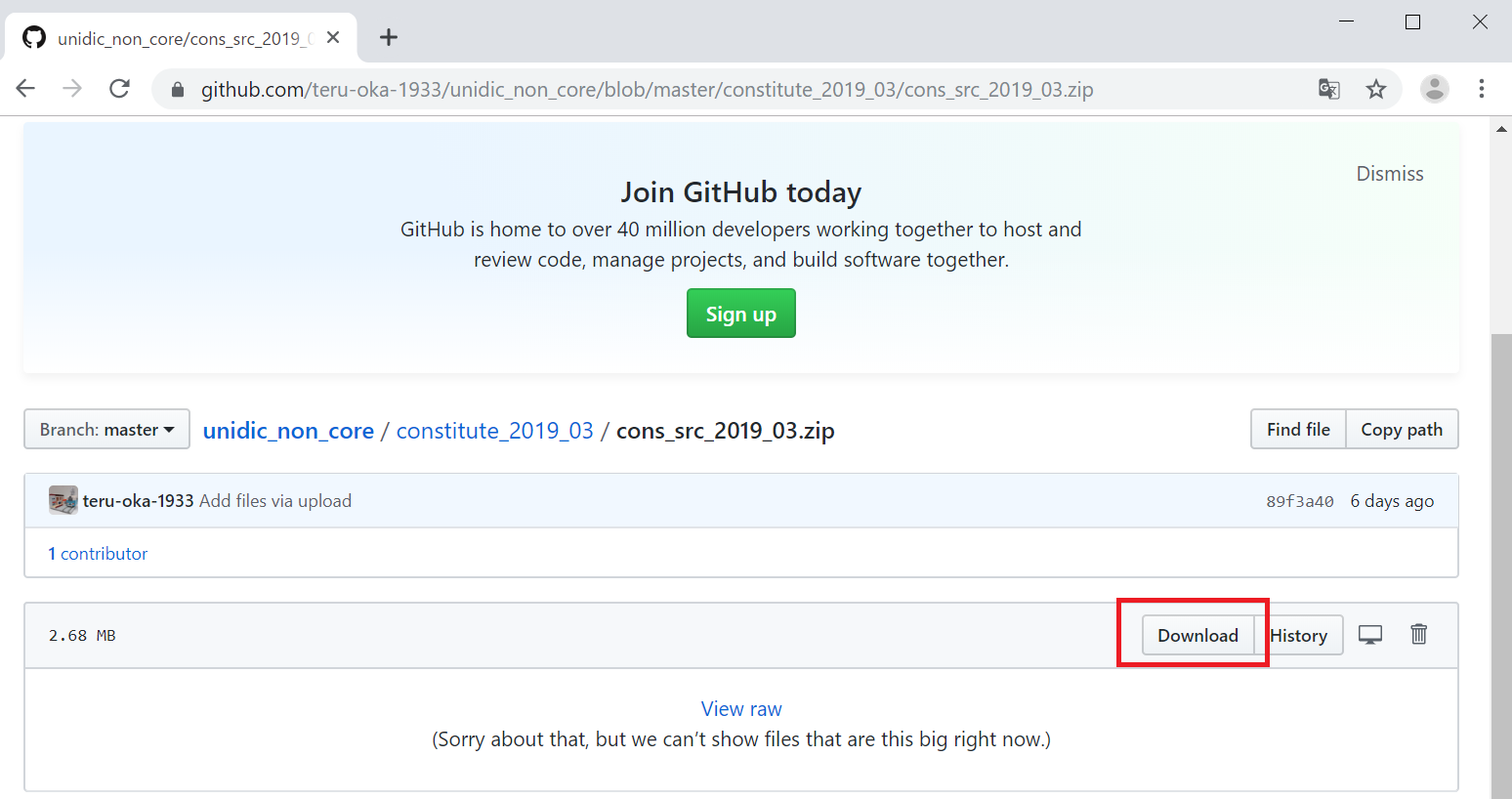Viewport: 1512px width, 799px height.
Task: Maximize the Chrome window
Action: tap(1412, 21)
